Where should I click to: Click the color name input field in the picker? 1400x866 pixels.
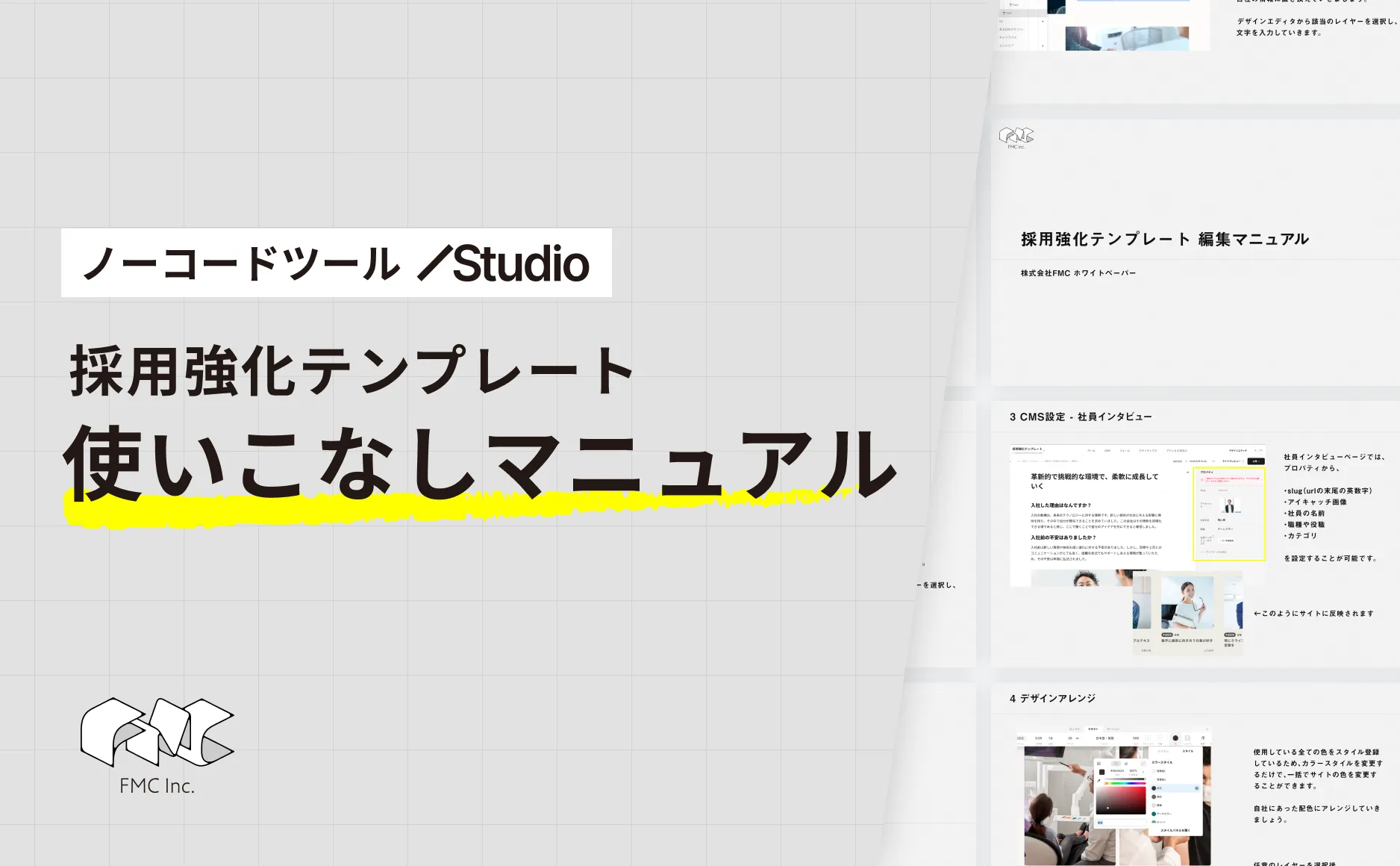point(1120,822)
